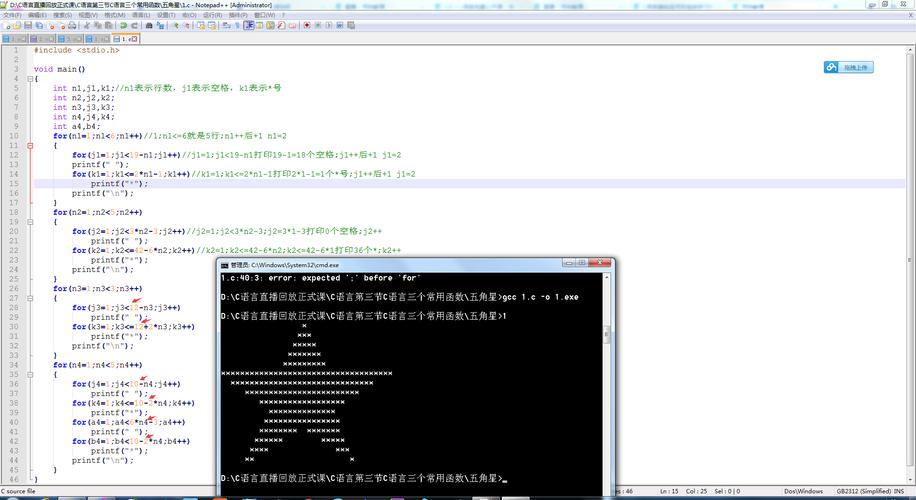The image size is (916, 500).
Task: Toggle the highlighted Indent Guide icon
Action: [249, 26]
